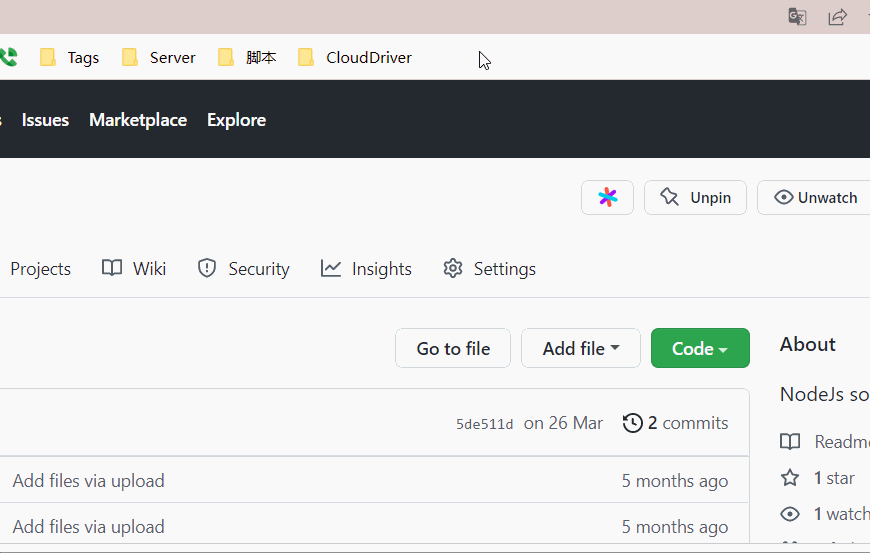870x553 pixels.
Task: Unpin this repository
Action: [695, 197]
